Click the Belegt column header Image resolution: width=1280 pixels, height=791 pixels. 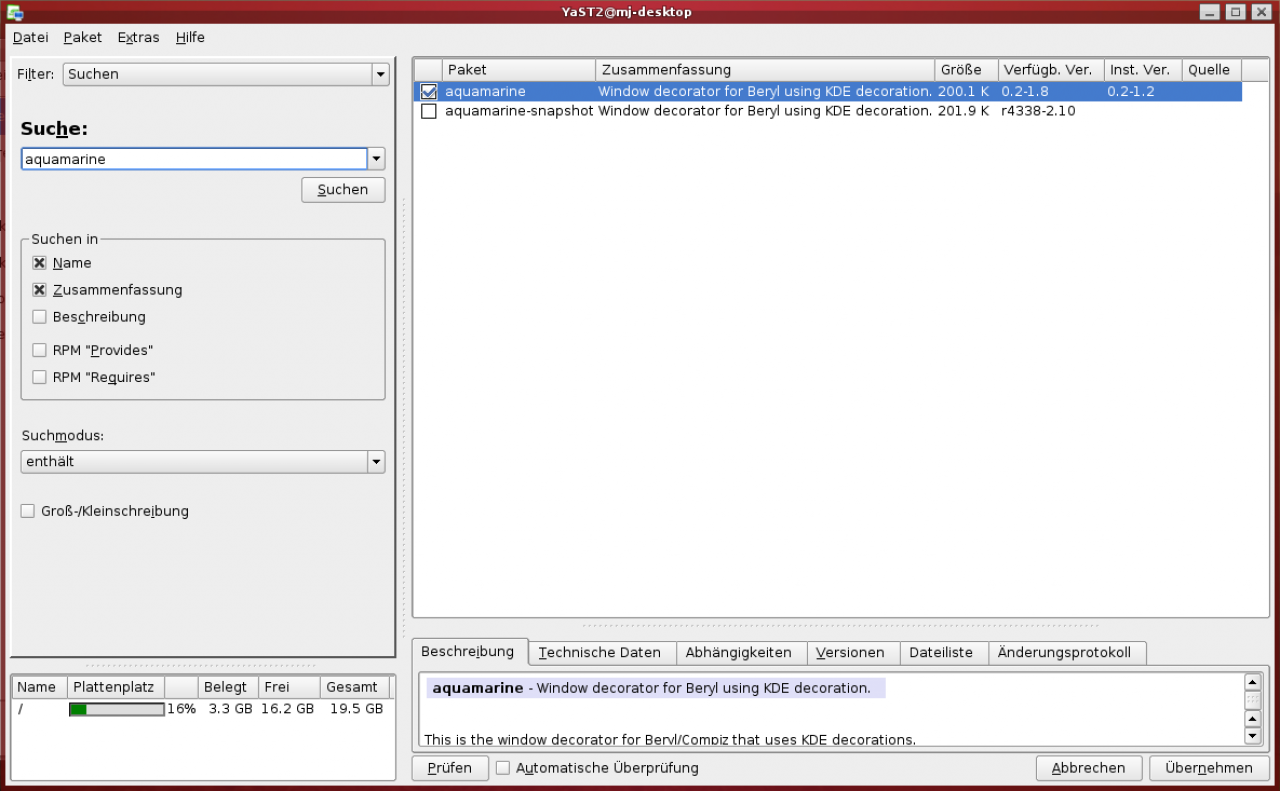228,687
